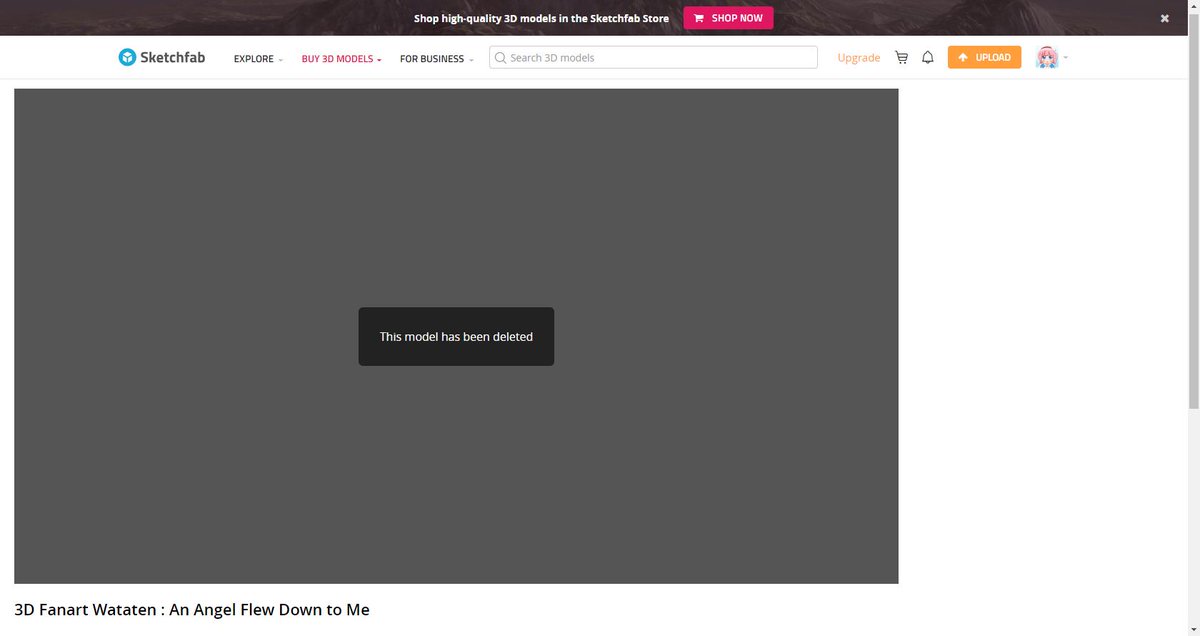The image size is (1200, 636).
Task: Open notifications bell icon
Action: tap(928, 58)
